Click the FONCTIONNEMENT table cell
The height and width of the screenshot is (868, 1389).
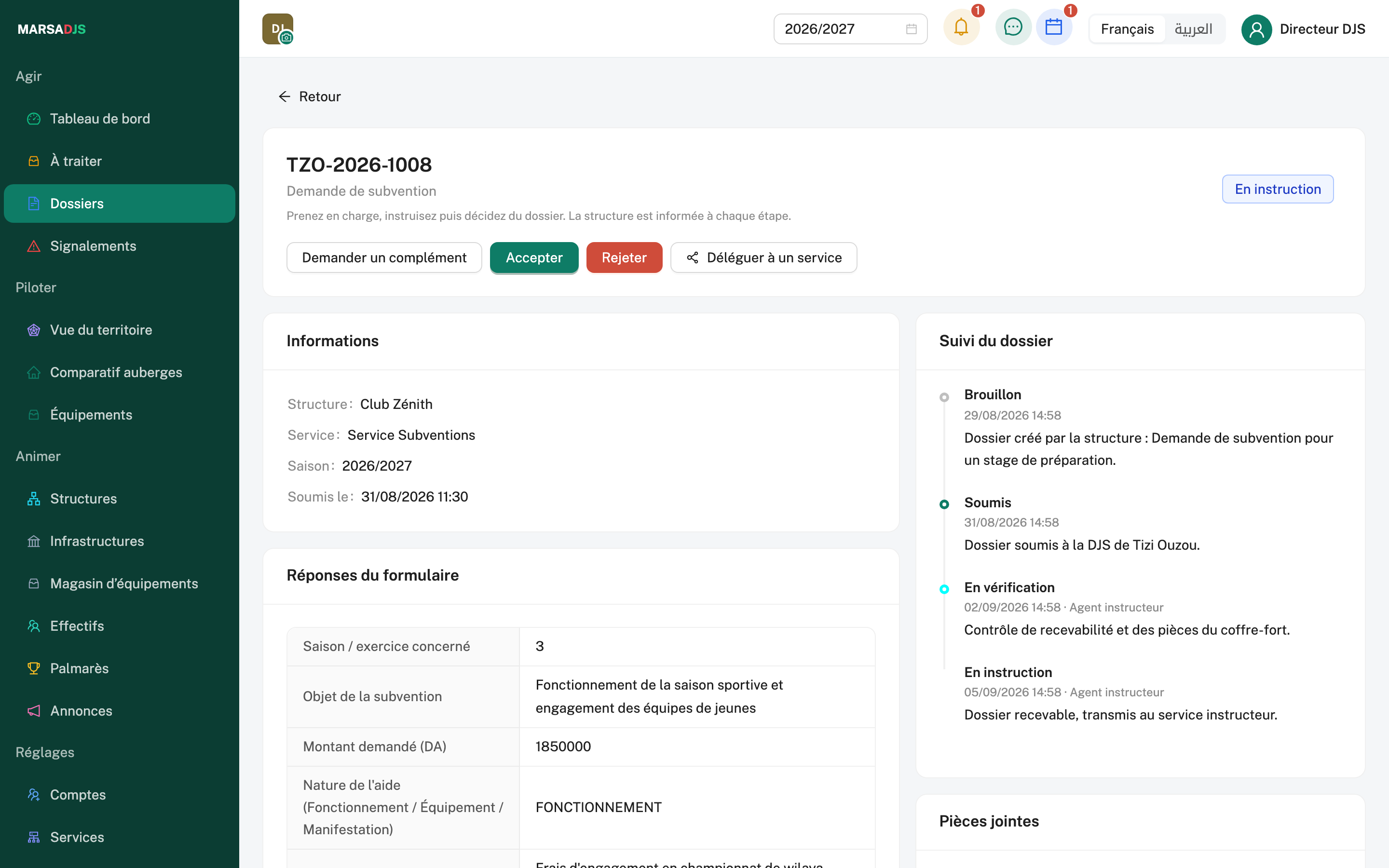[697, 807]
